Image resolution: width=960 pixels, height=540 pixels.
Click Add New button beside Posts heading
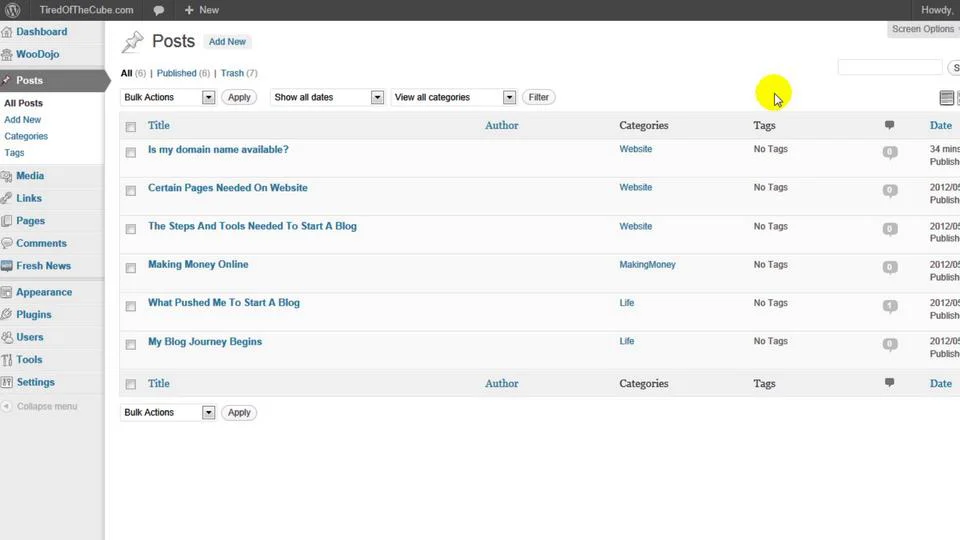pos(227,42)
